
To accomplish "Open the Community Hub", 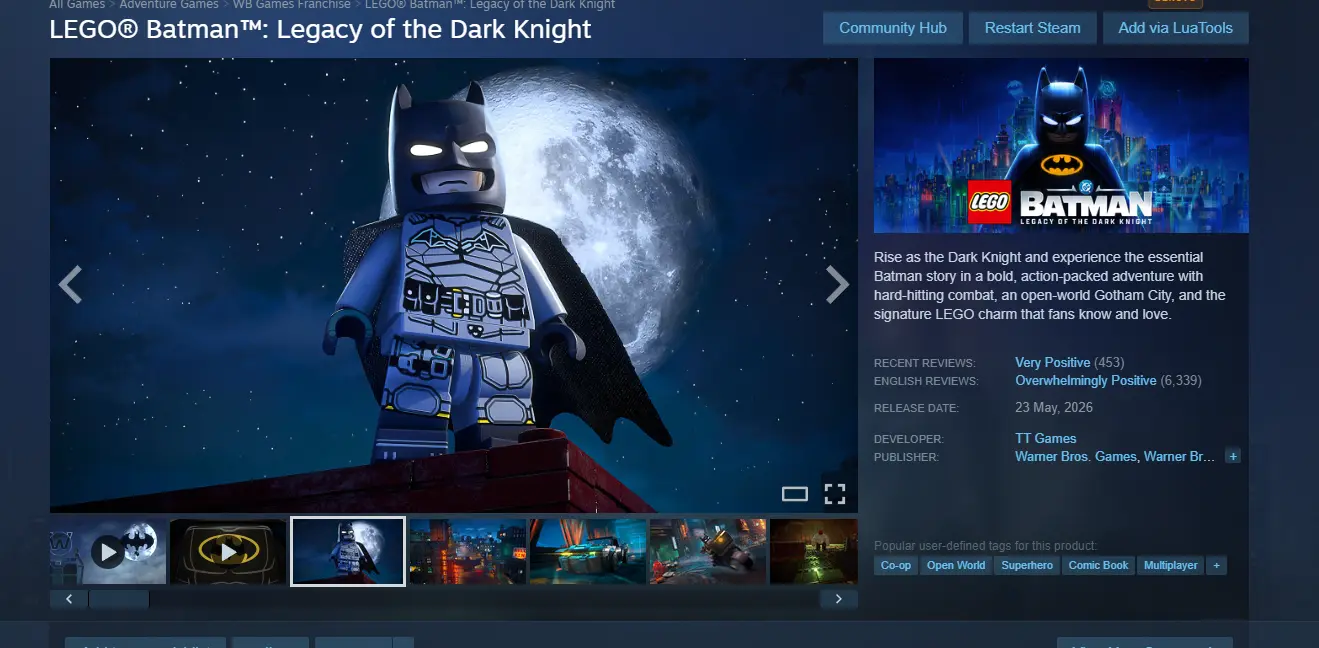I will [893, 28].
